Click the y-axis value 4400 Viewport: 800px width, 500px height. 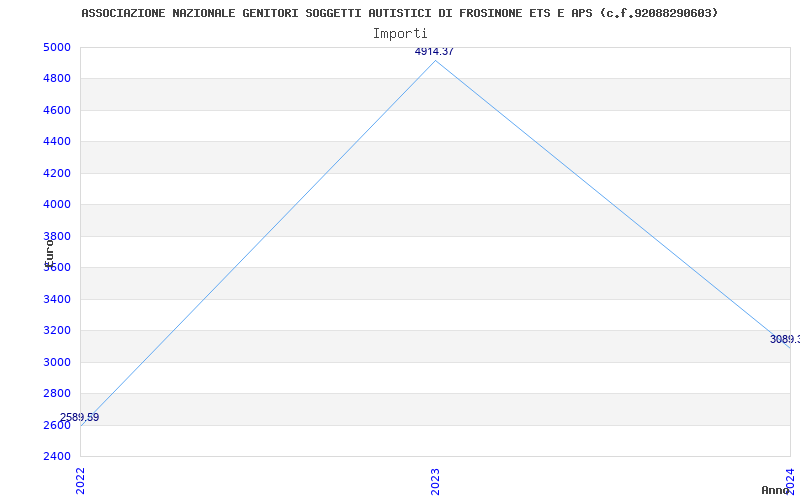(56, 141)
